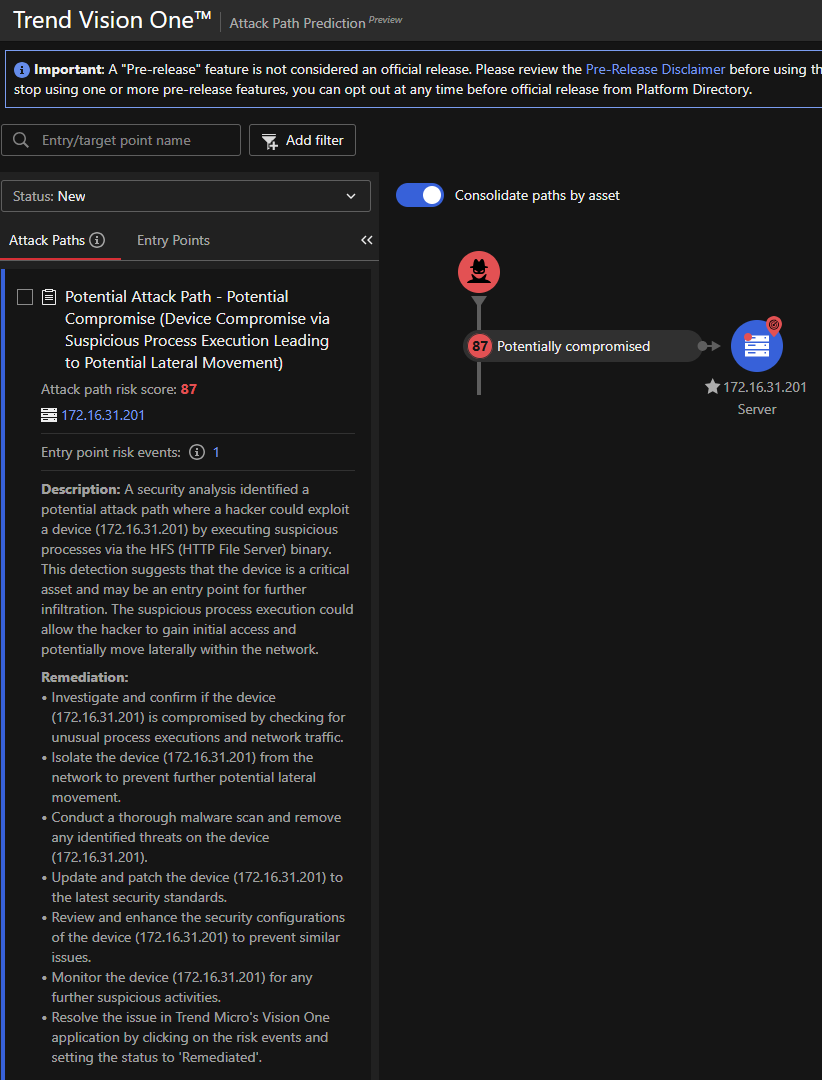Select the blue server node icon

pos(757,346)
